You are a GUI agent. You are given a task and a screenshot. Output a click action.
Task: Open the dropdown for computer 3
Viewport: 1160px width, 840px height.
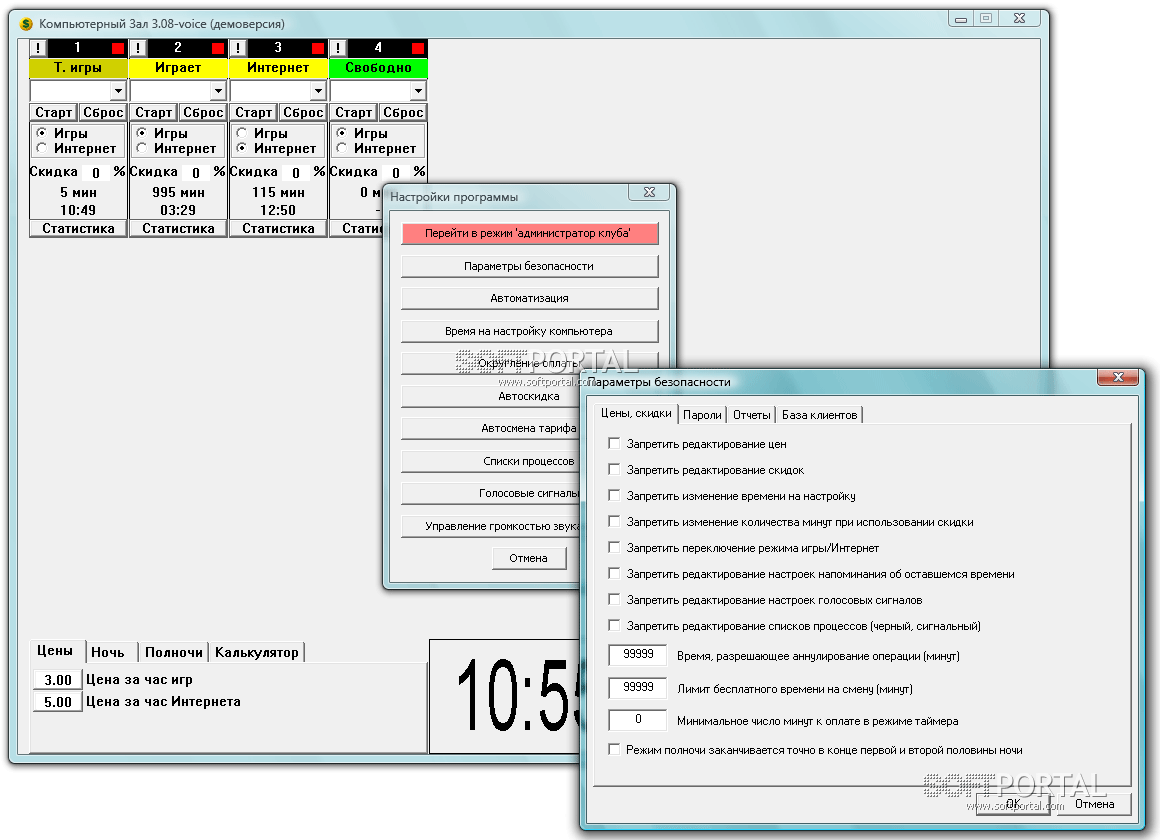[x=318, y=91]
